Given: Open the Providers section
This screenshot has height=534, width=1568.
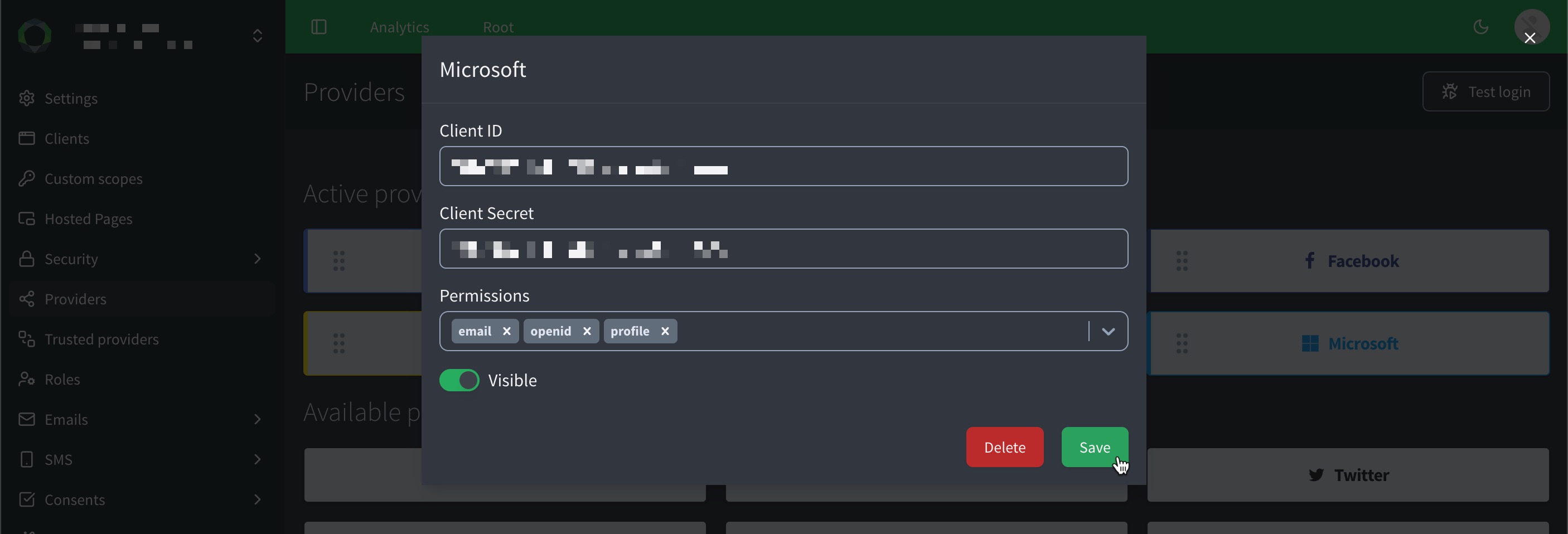Looking at the screenshot, I should coord(75,299).
